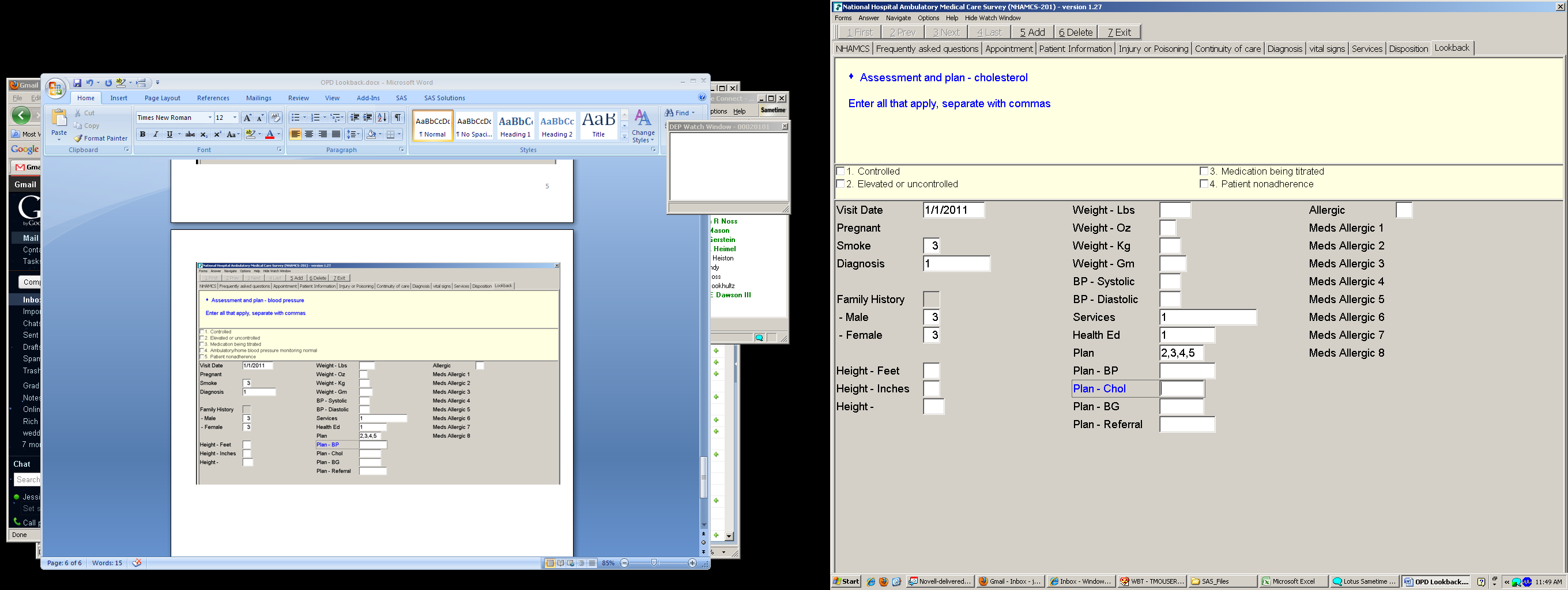Decrease paragraph indent in Word
This screenshot has height=590, width=1568.
(x=355, y=118)
